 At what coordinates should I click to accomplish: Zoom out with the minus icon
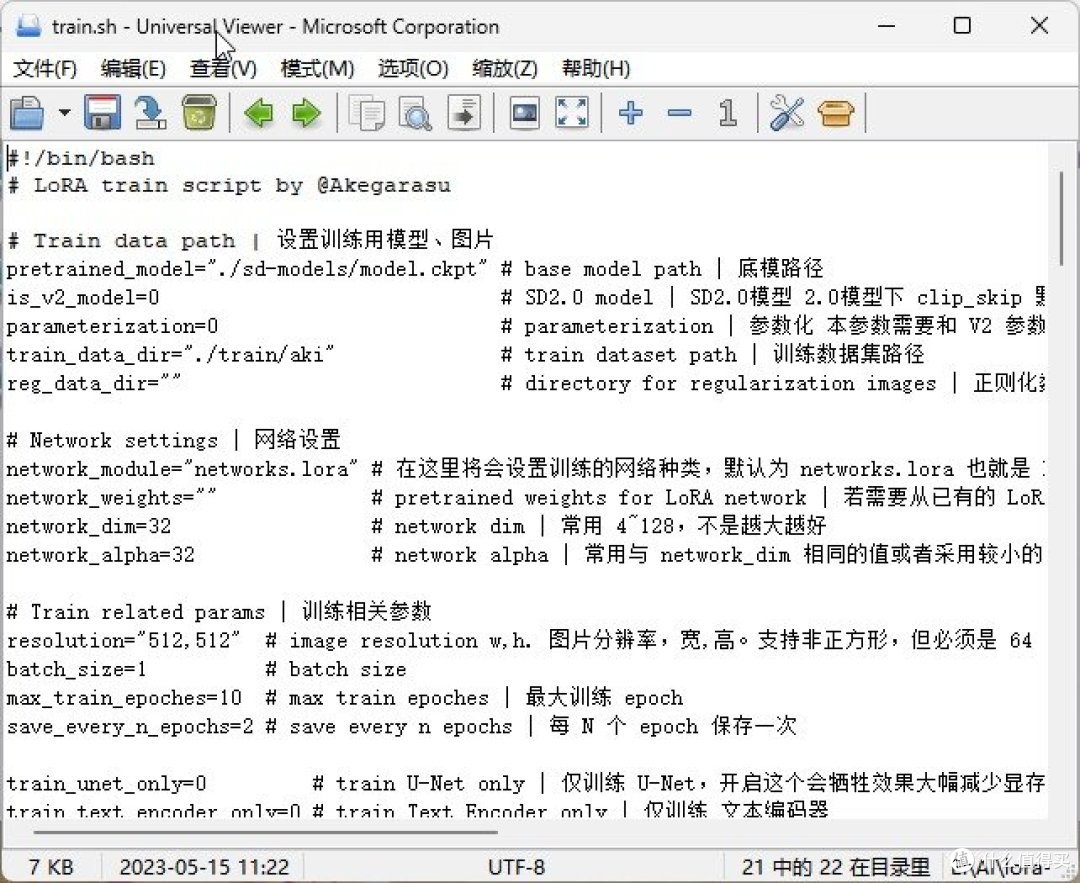point(679,113)
